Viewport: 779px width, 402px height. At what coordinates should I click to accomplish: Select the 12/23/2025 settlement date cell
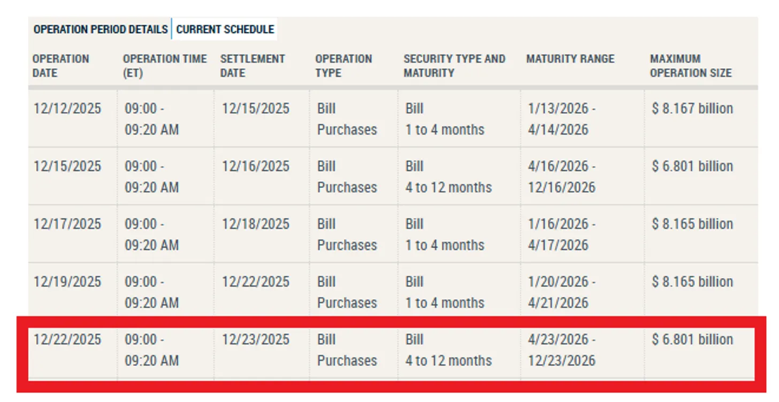click(x=256, y=341)
